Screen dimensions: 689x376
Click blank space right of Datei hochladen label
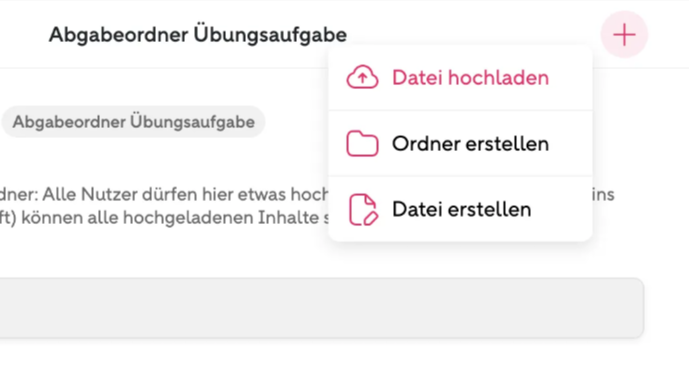pos(570,78)
